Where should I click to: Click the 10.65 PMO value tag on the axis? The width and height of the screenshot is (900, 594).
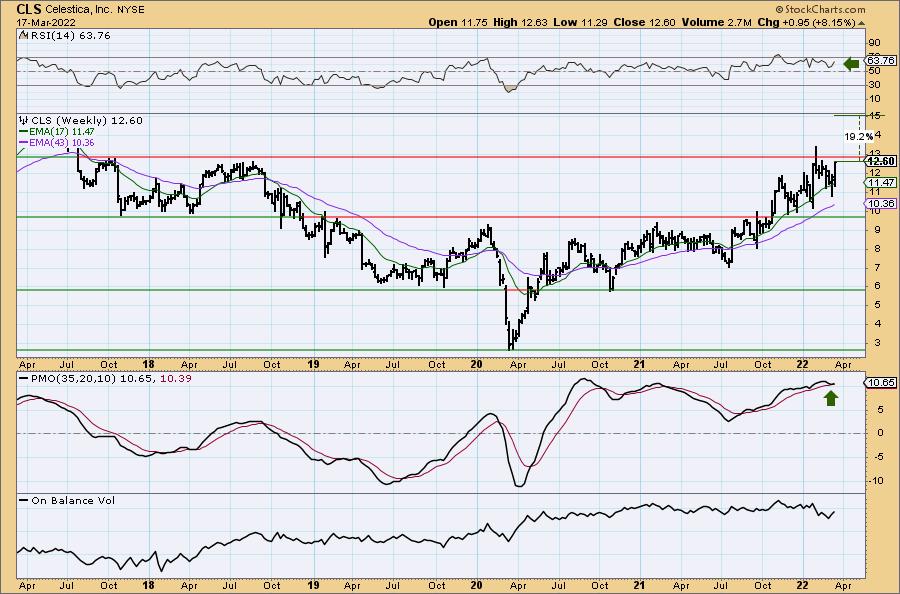pyautogui.click(x=881, y=383)
